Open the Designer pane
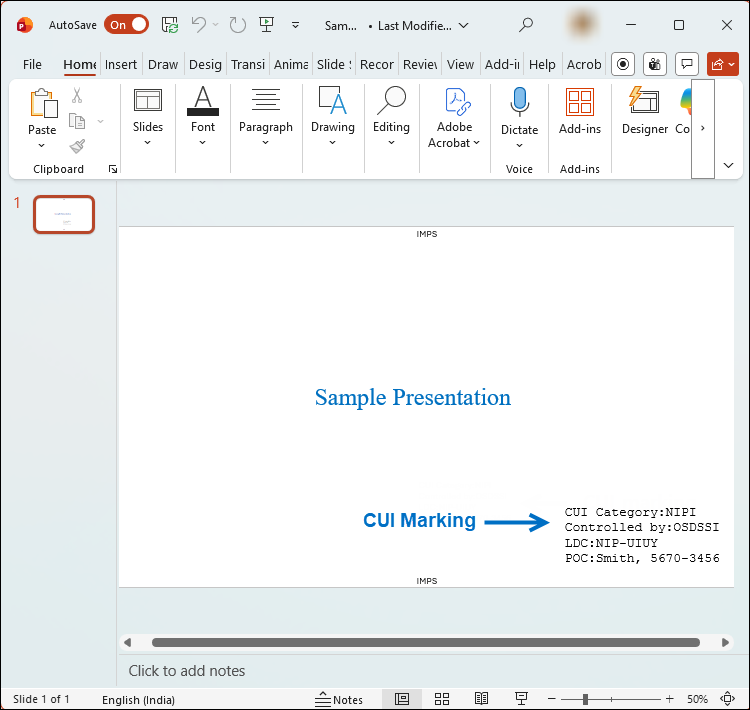750x710 pixels. 644,111
